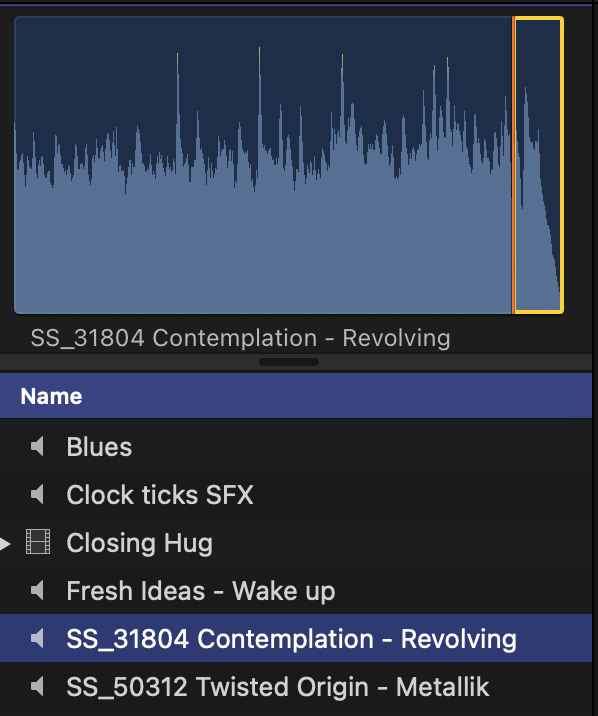The width and height of the screenshot is (598, 716).
Task: Click the SS_31804 Contemplation - Revolving label under the waveform
Action: pyautogui.click(x=241, y=338)
